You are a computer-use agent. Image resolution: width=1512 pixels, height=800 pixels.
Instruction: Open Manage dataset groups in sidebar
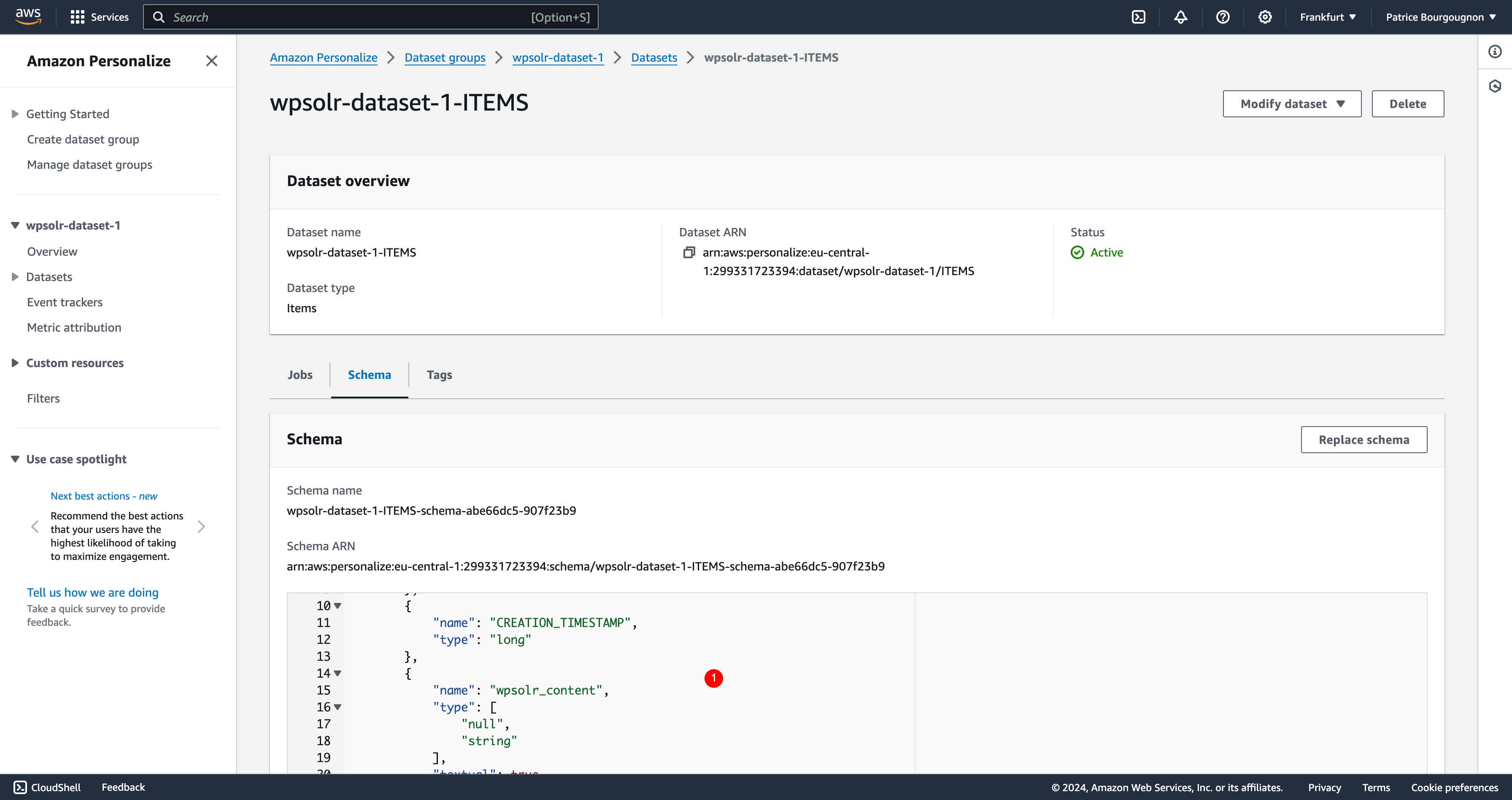(x=89, y=164)
